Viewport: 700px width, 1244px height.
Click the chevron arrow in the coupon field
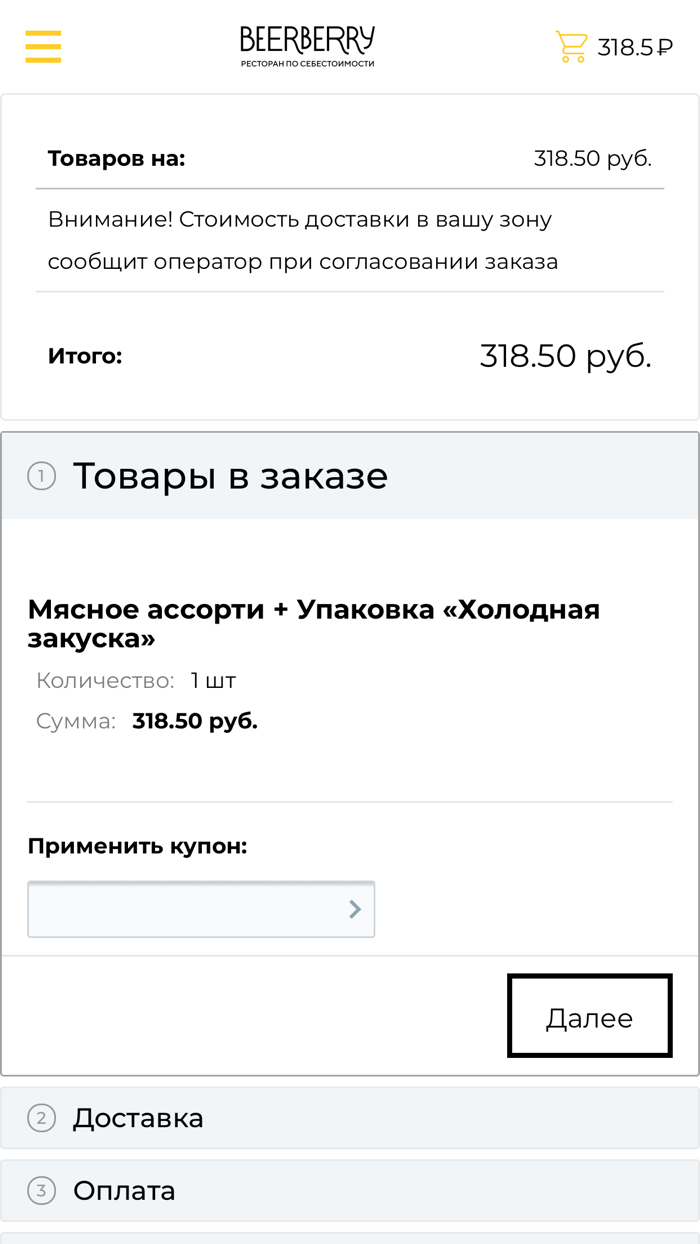tap(354, 909)
